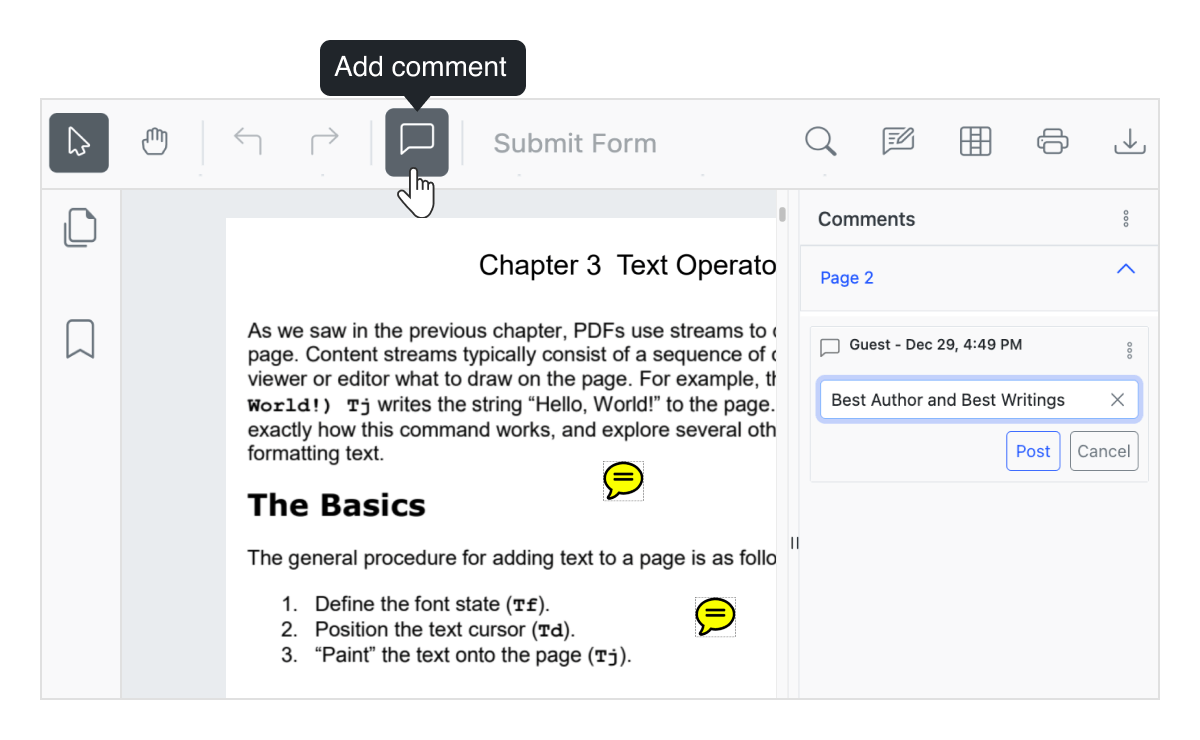
Task: Collapse the Page 2 comment group
Action: (x=1125, y=268)
